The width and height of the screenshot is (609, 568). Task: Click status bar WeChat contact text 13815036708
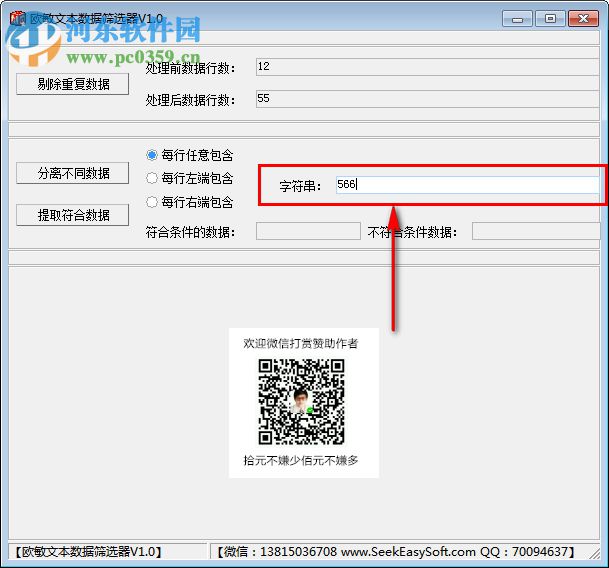[298, 552]
